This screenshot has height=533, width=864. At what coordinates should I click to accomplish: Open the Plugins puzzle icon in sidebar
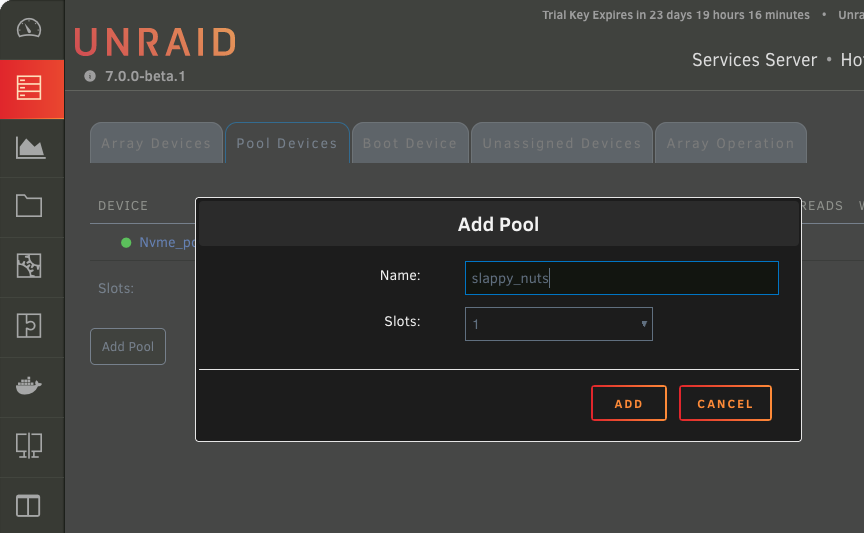coord(29,266)
